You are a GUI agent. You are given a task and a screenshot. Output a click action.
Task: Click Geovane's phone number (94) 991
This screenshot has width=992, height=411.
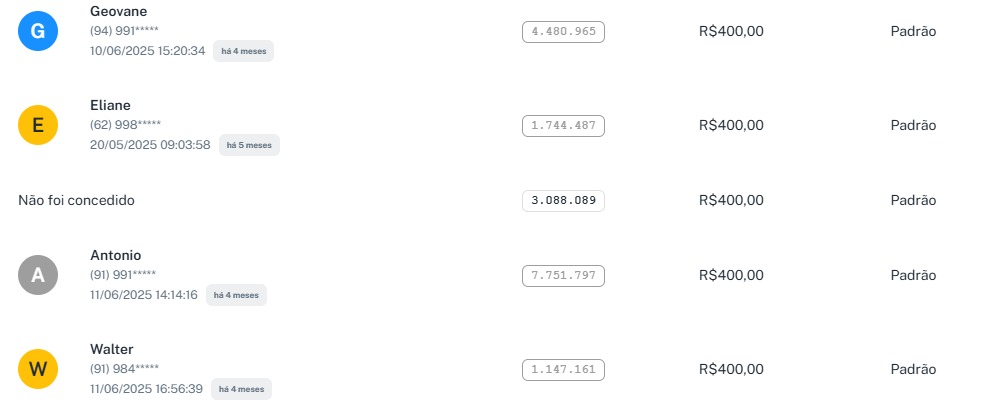tap(124, 31)
